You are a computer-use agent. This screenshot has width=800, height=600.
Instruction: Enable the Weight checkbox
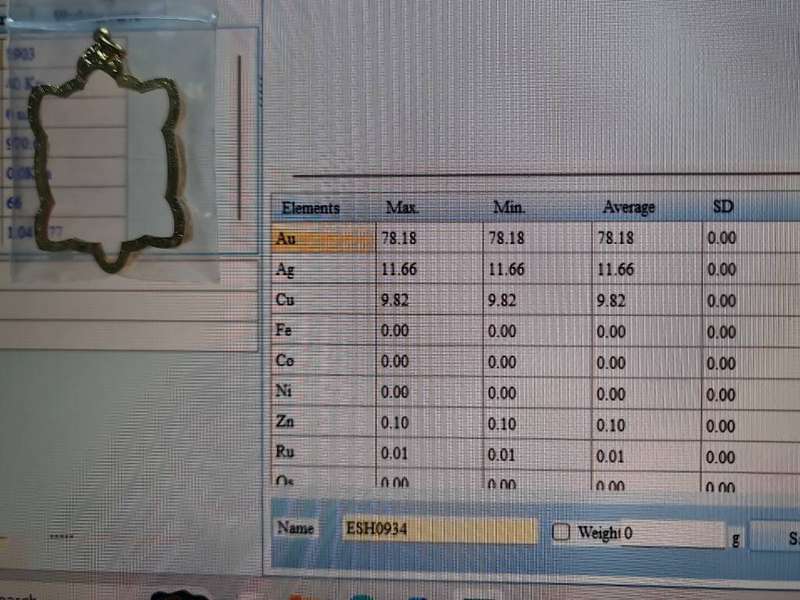coord(561,533)
